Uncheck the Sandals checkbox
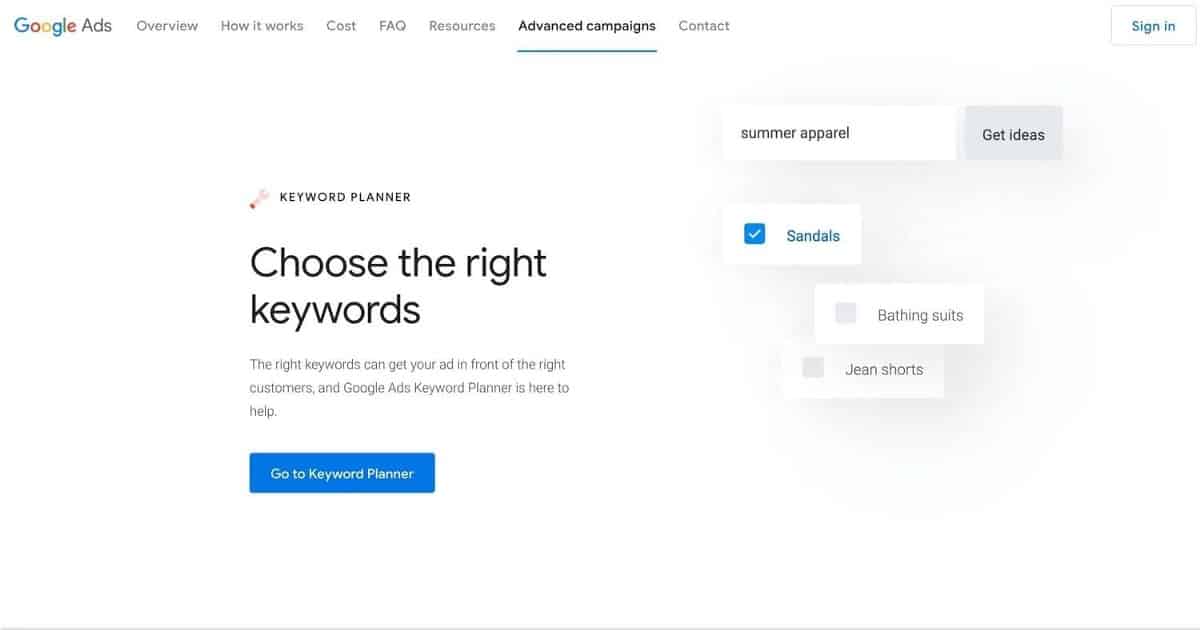The height and width of the screenshot is (630, 1200). tap(755, 234)
